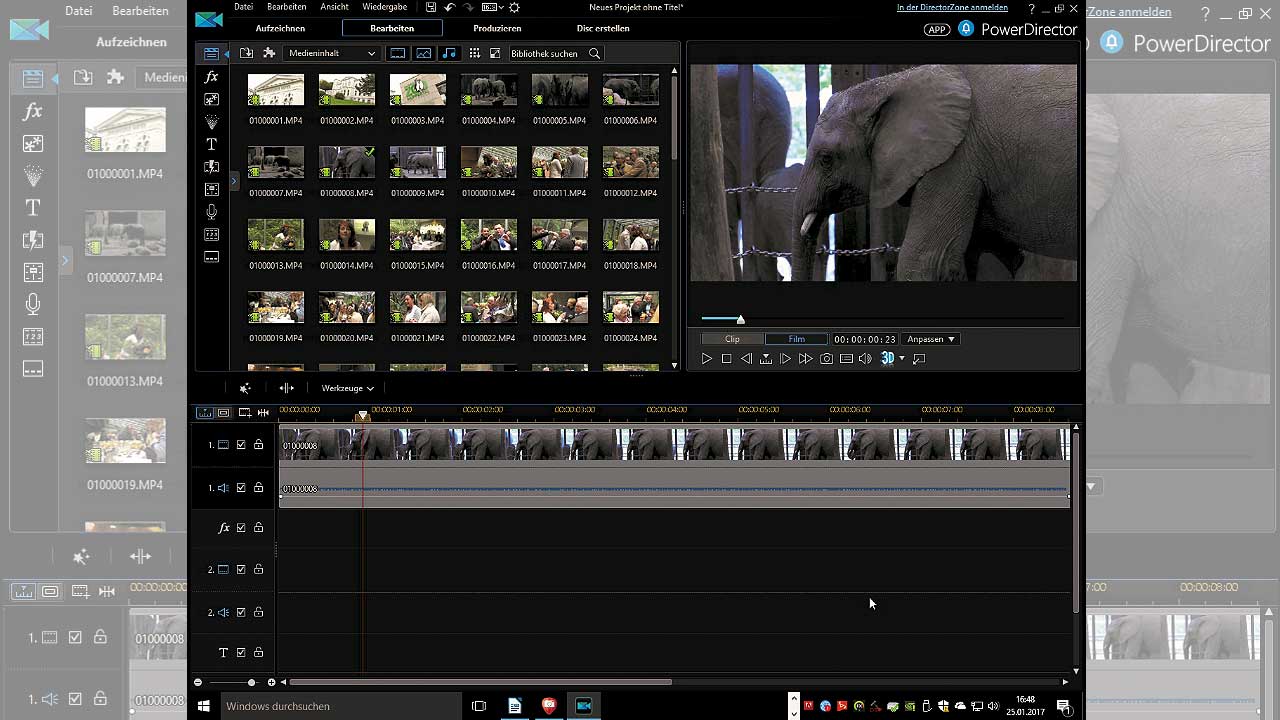
Task: Click the Magic Tools wand icon above timeline
Action: 245,388
